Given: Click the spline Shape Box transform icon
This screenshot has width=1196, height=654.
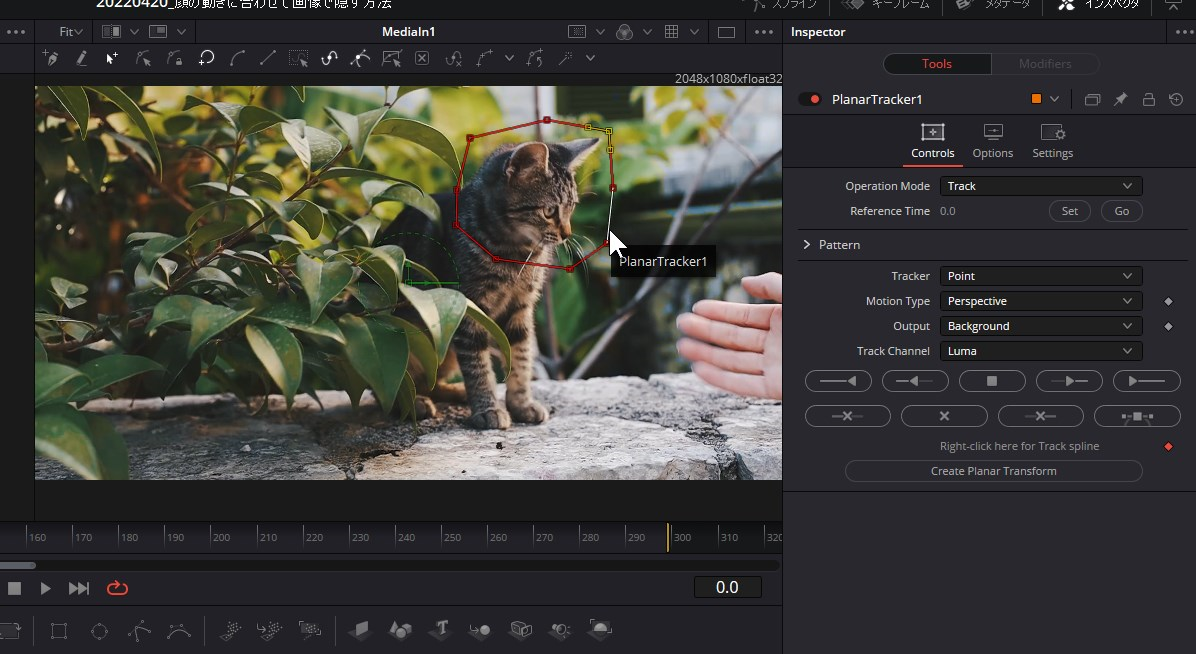Looking at the screenshot, I should point(391,58).
